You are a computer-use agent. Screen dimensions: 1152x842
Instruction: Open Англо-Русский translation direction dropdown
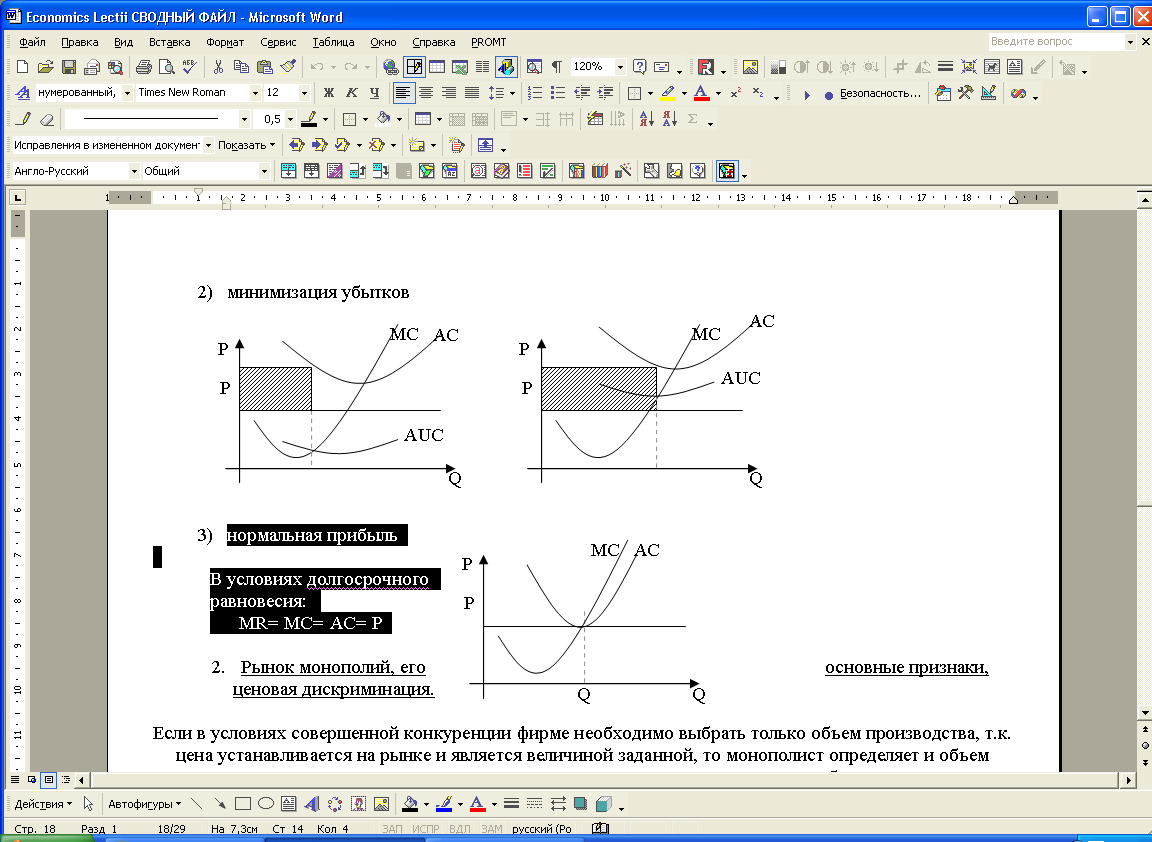point(134,171)
